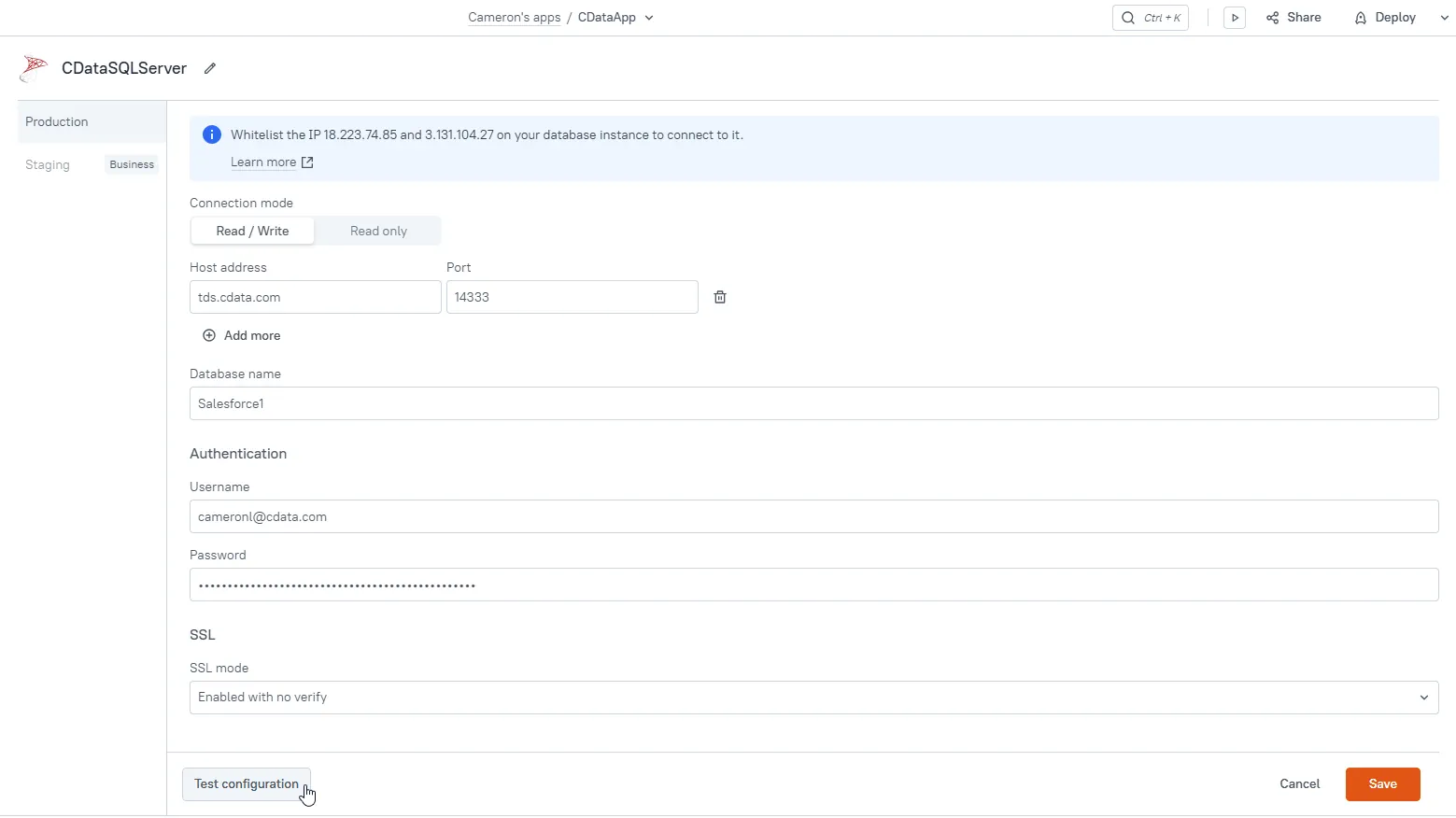Click the Host address input field
The image size is (1456, 818).
315,297
